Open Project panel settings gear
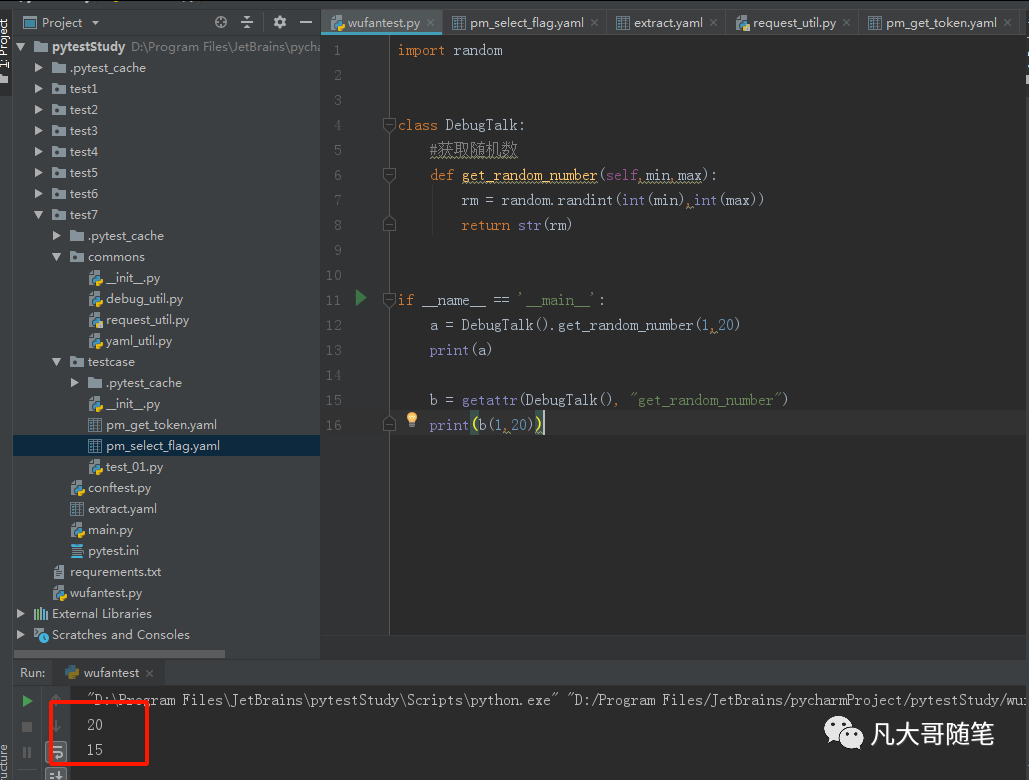Screen dimensions: 1029x780 pos(280,22)
